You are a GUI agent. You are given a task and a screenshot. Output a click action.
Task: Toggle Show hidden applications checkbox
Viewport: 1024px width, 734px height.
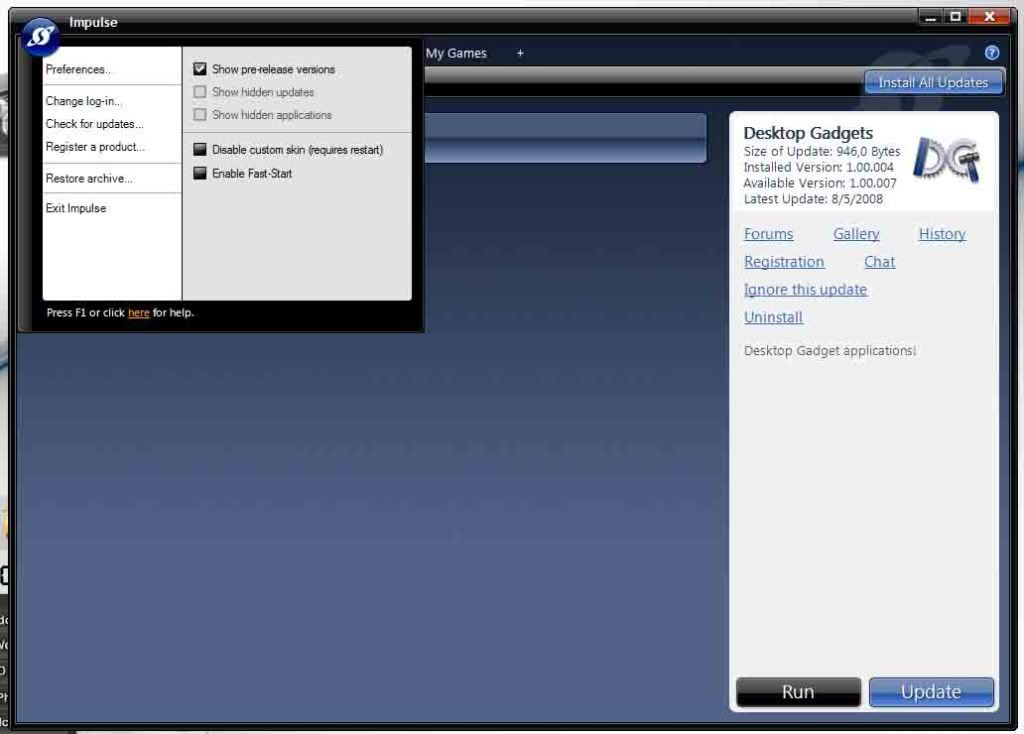200,115
